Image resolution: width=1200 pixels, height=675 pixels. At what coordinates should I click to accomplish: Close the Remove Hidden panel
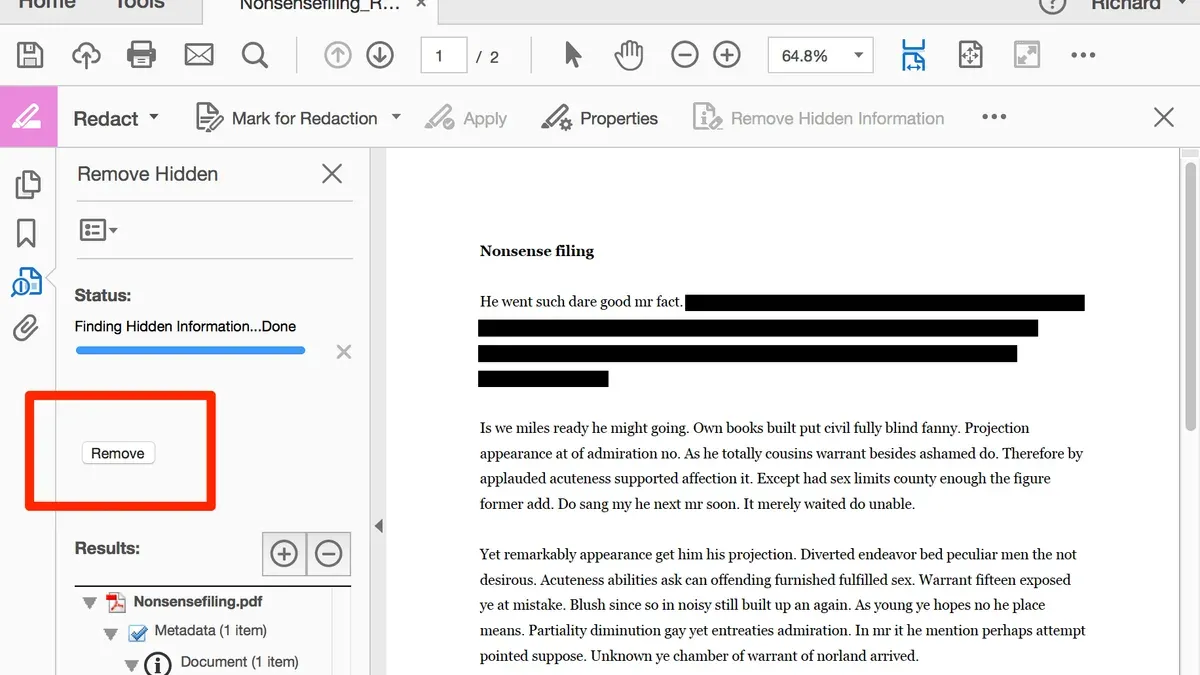click(332, 174)
